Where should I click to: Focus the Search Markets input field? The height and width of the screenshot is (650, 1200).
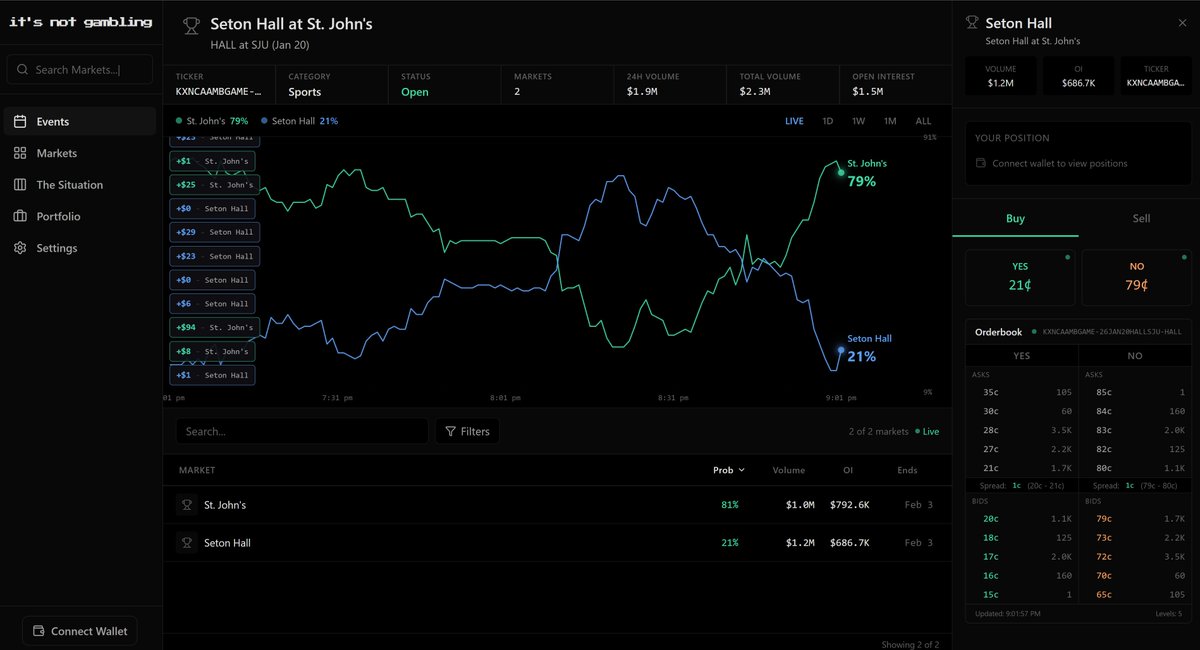point(80,70)
